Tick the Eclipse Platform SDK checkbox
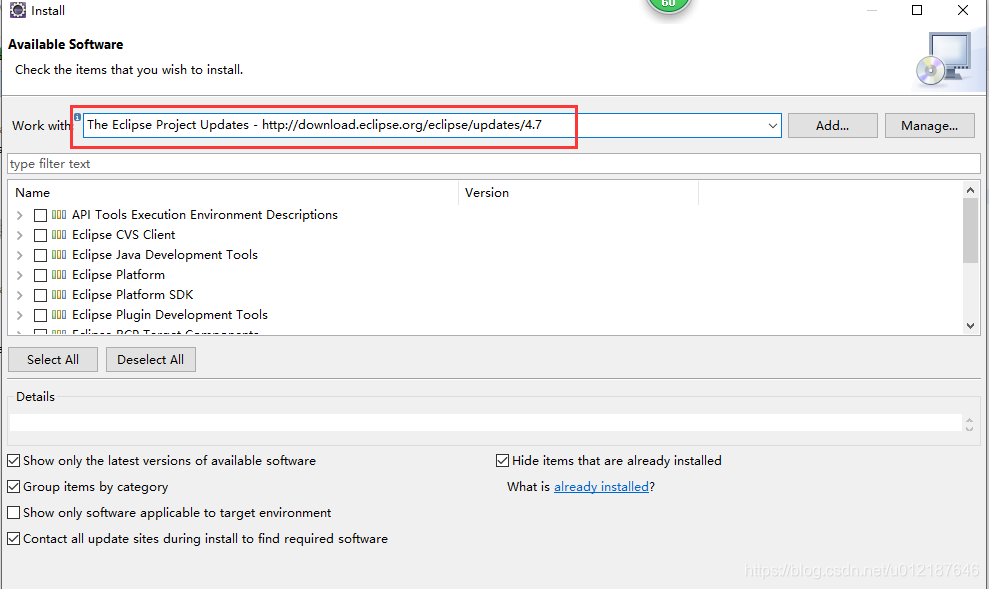Viewport: 989px width, 589px height. click(40, 295)
